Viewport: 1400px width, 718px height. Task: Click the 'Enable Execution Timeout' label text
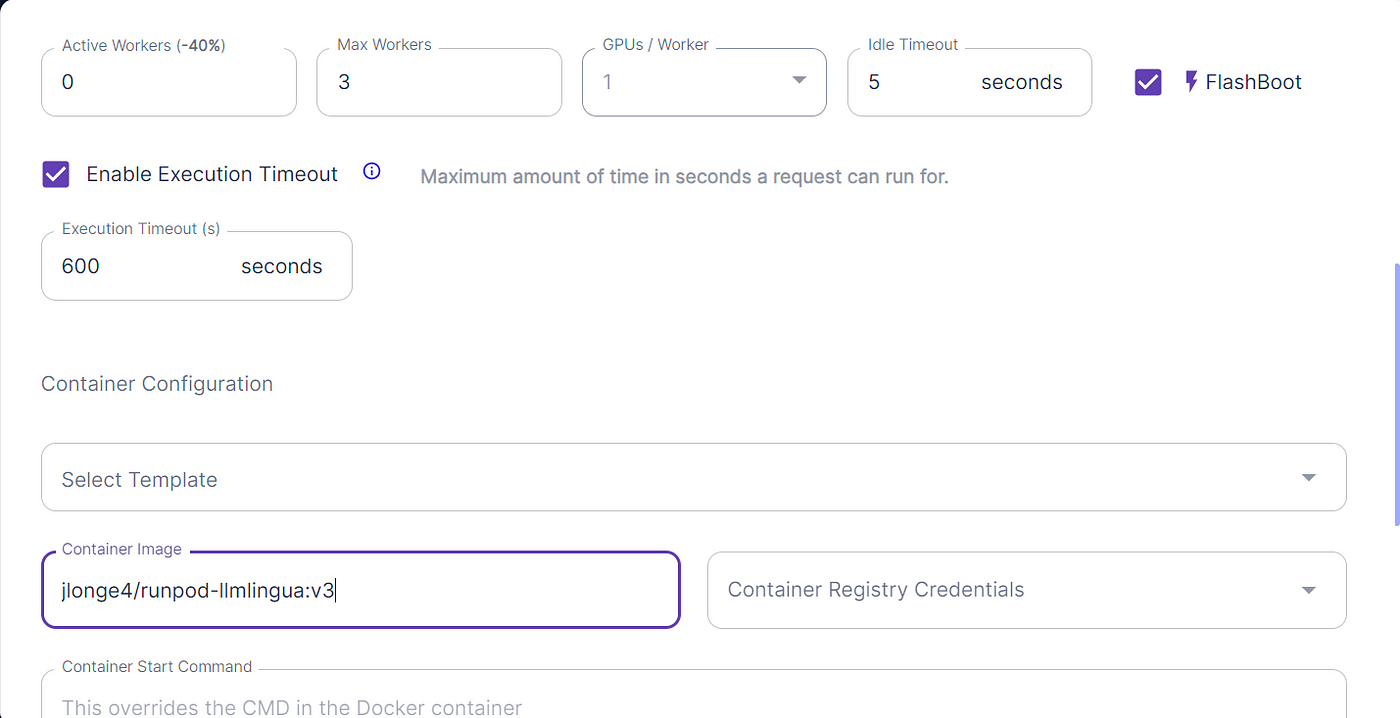coord(212,174)
